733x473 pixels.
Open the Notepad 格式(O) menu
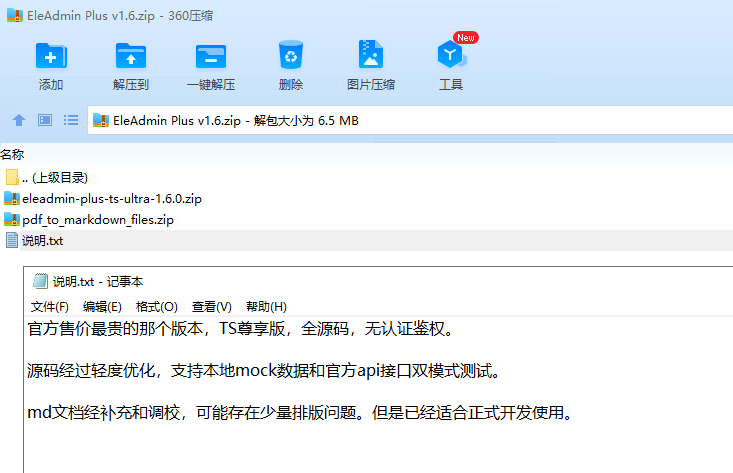coord(157,307)
